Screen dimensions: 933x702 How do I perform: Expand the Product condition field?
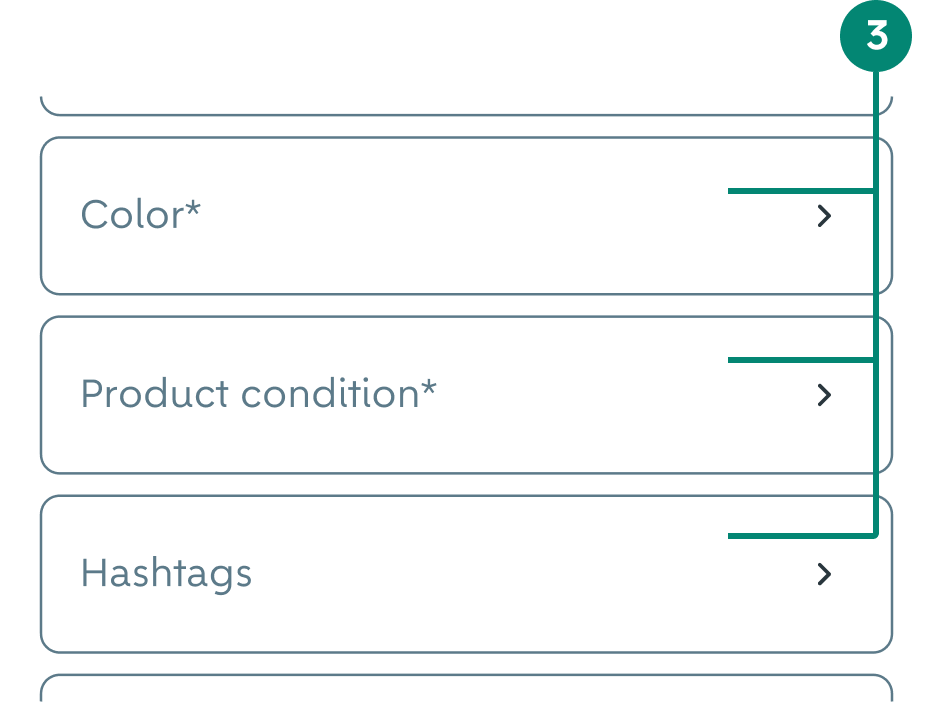pyautogui.click(x=466, y=395)
